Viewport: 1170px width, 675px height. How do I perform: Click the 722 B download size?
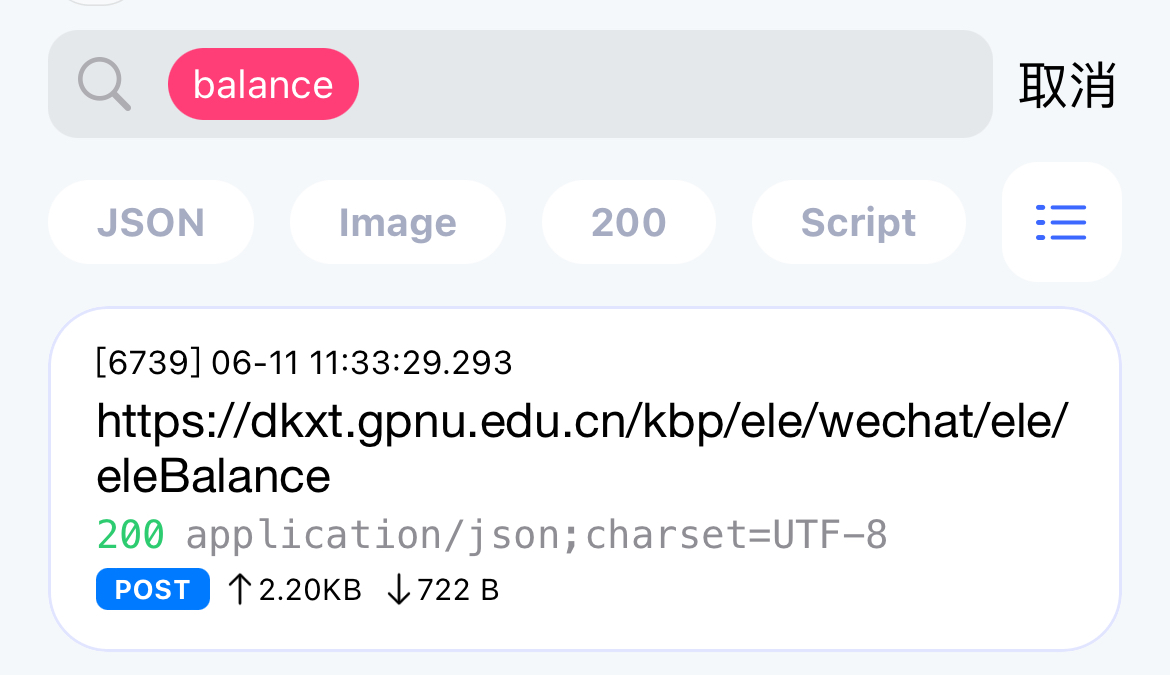point(457,590)
